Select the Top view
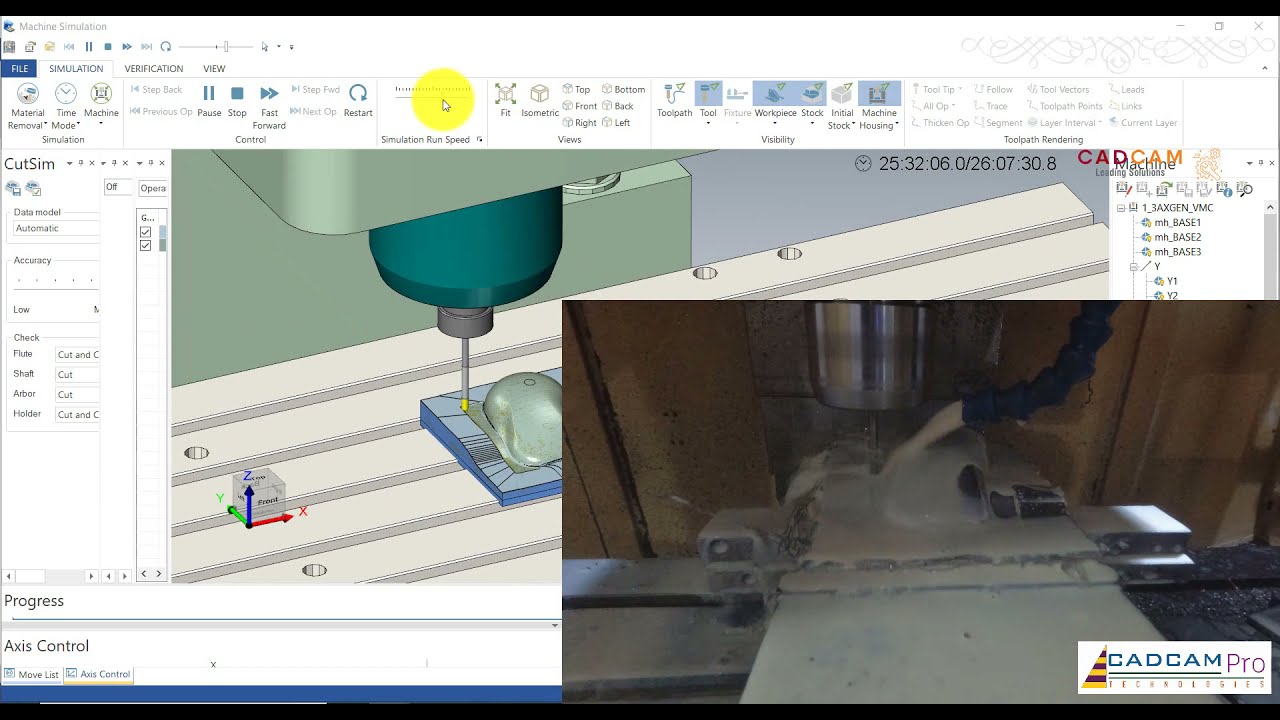Screen dimensions: 1280x720 coord(577,90)
